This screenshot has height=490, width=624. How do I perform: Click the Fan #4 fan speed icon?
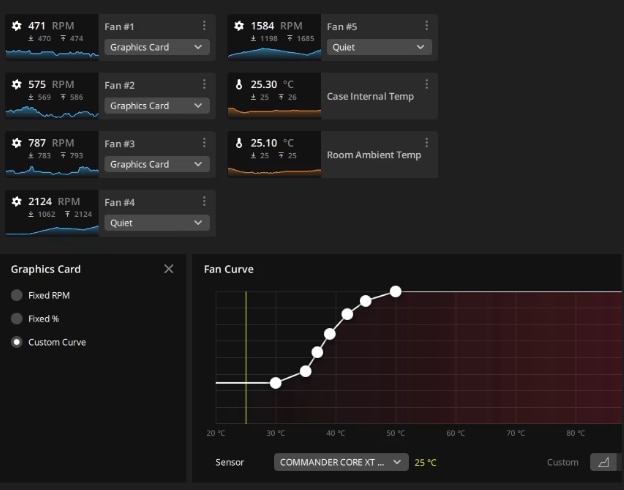(x=16, y=202)
